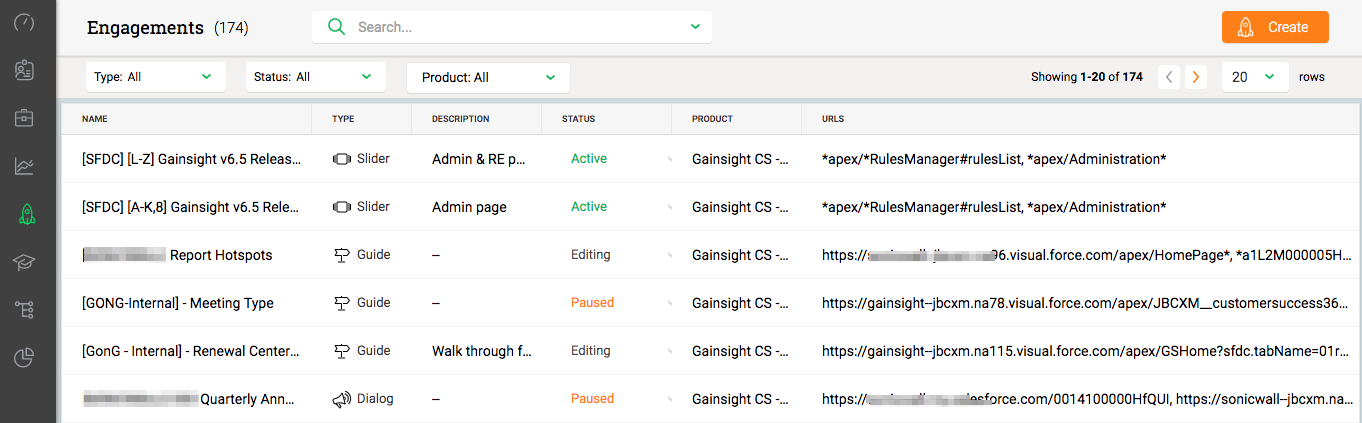
Task: Click the Slider type icon for [A-K,8] release
Action: click(342, 207)
